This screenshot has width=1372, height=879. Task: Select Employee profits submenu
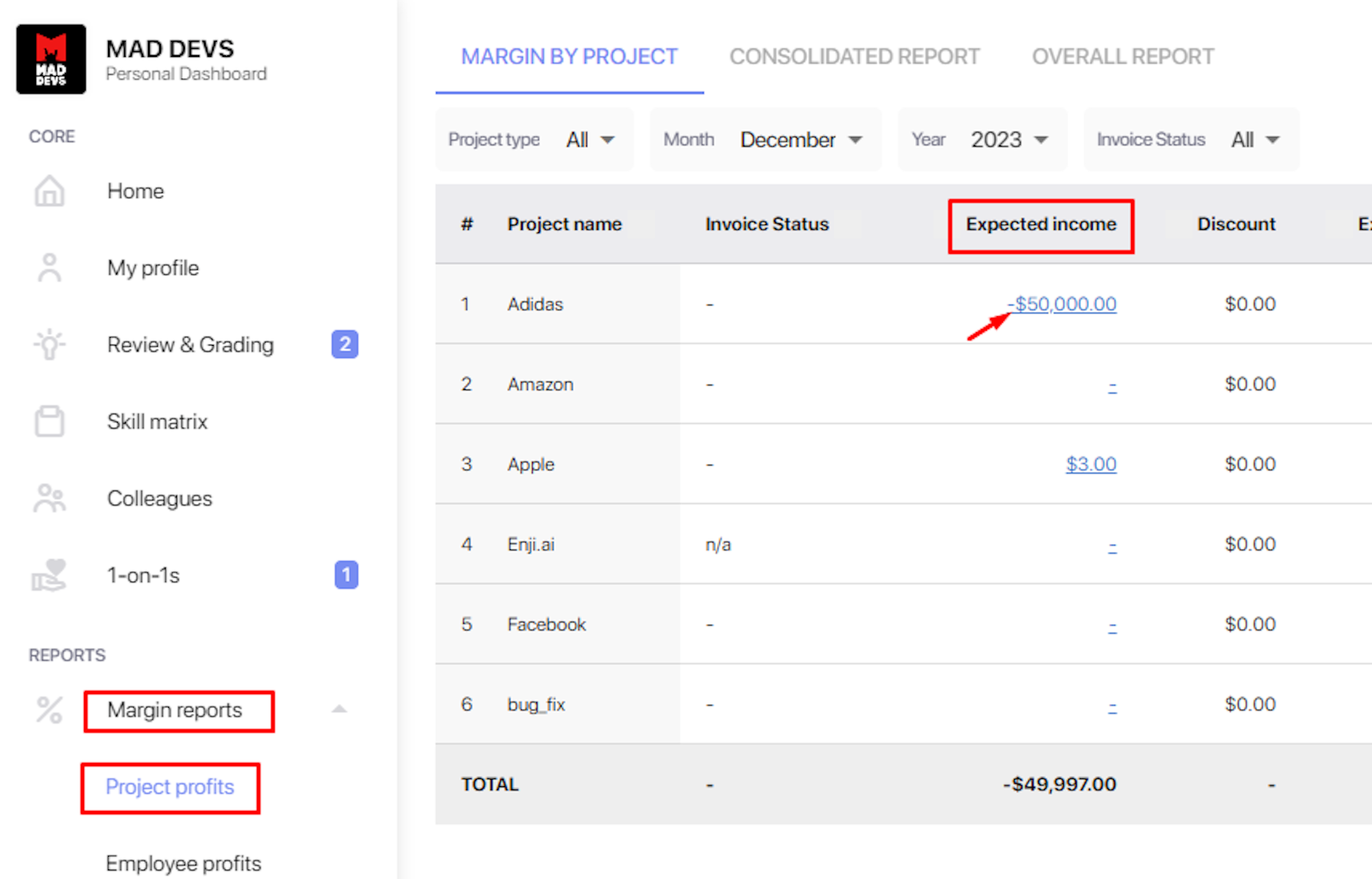tap(183, 864)
